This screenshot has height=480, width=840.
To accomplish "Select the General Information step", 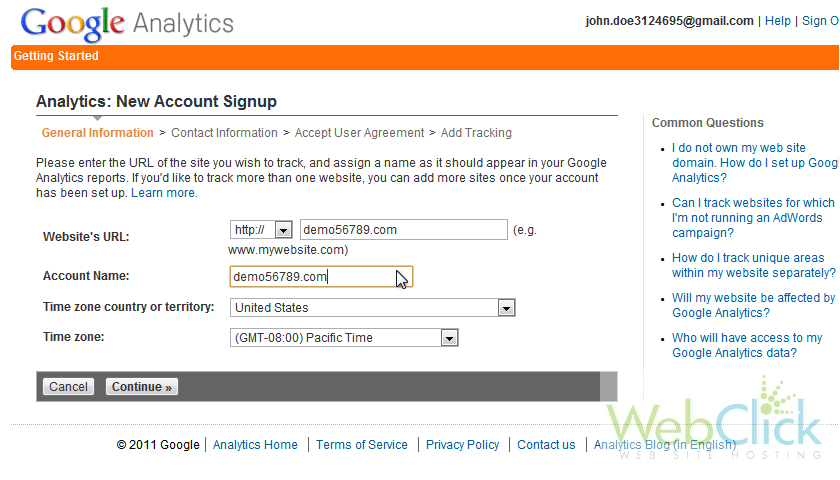I will 98,133.
